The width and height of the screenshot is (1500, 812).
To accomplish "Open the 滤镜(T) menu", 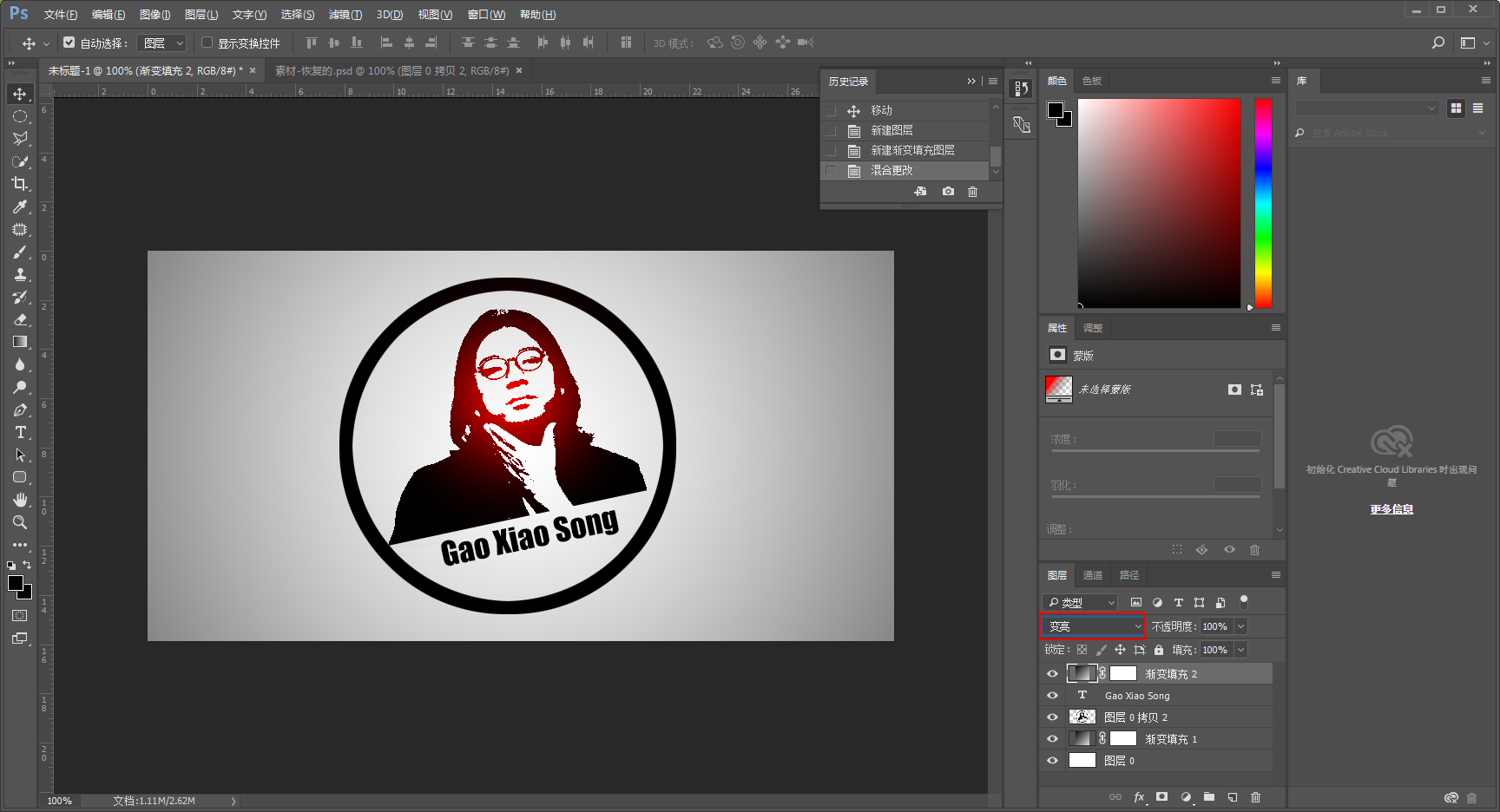I will (x=345, y=15).
